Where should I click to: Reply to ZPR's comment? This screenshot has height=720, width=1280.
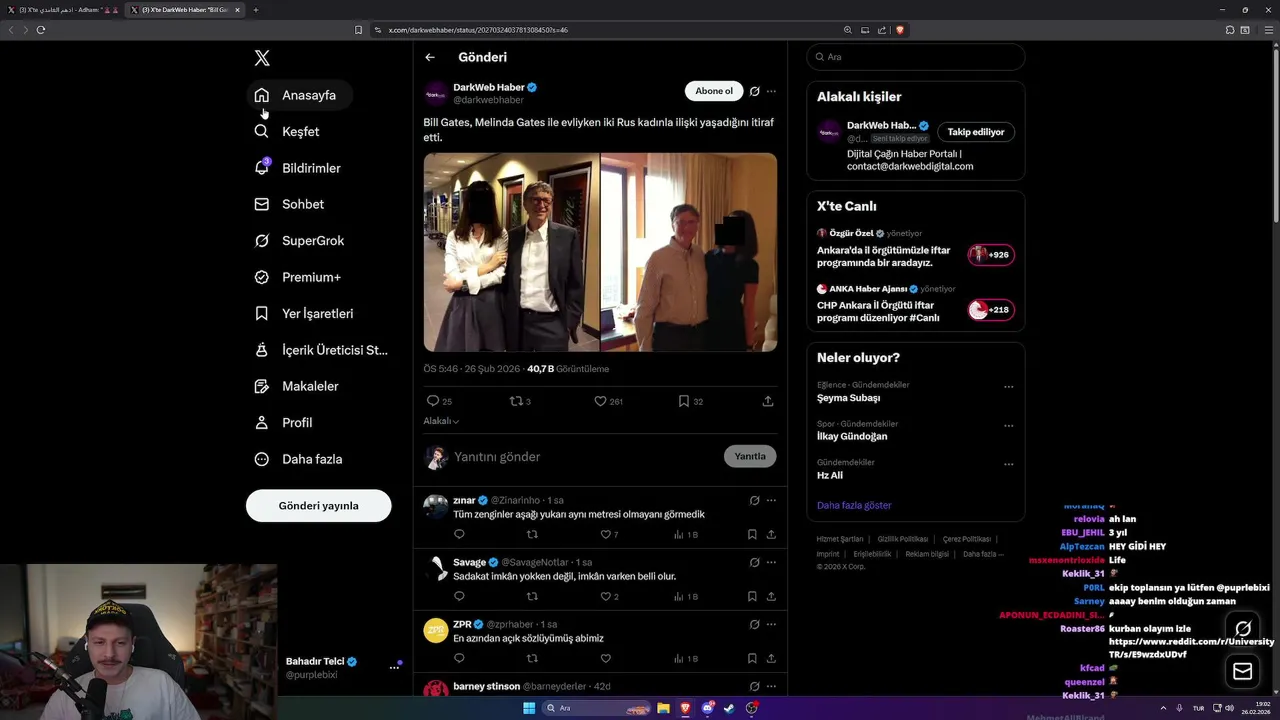[x=459, y=659]
